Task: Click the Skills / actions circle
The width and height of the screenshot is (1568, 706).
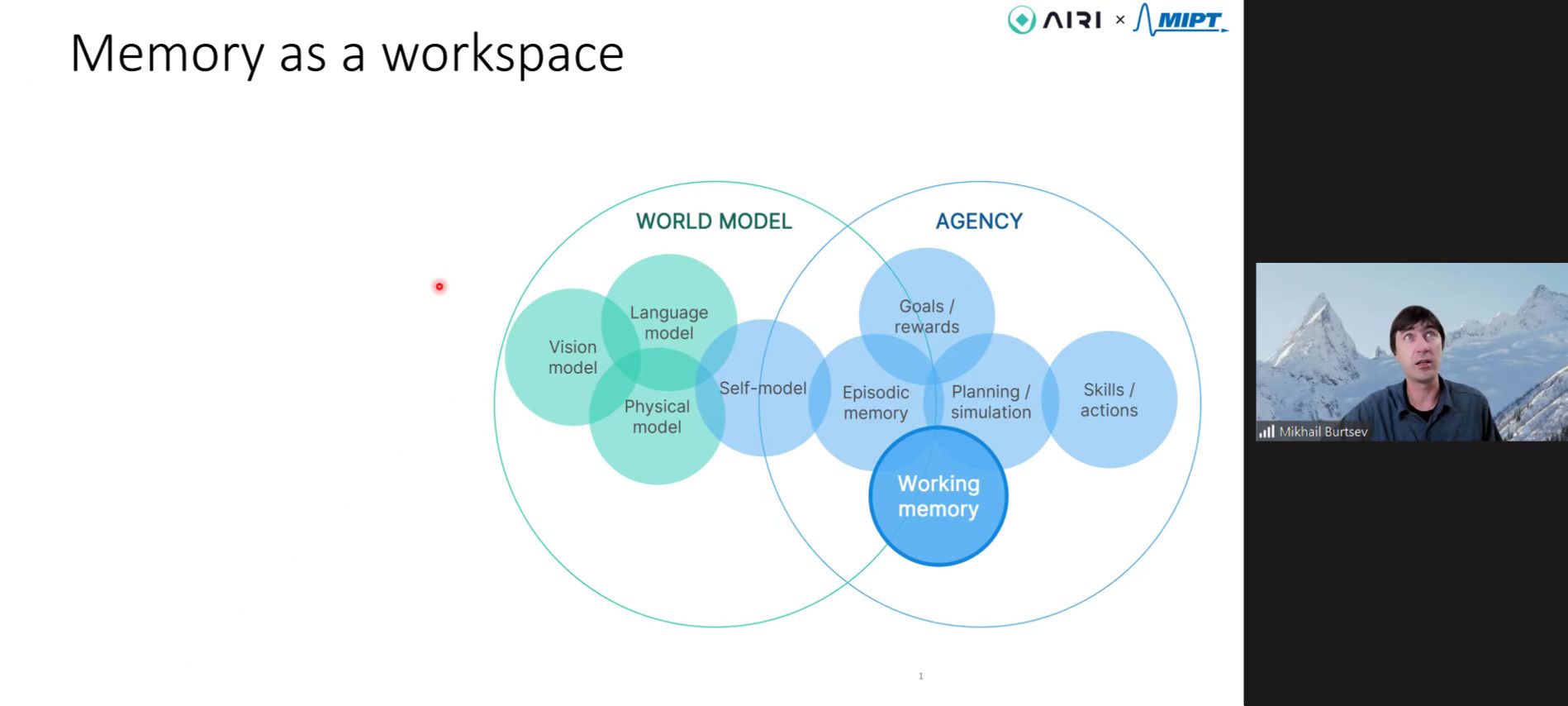Action: click(x=1109, y=399)
